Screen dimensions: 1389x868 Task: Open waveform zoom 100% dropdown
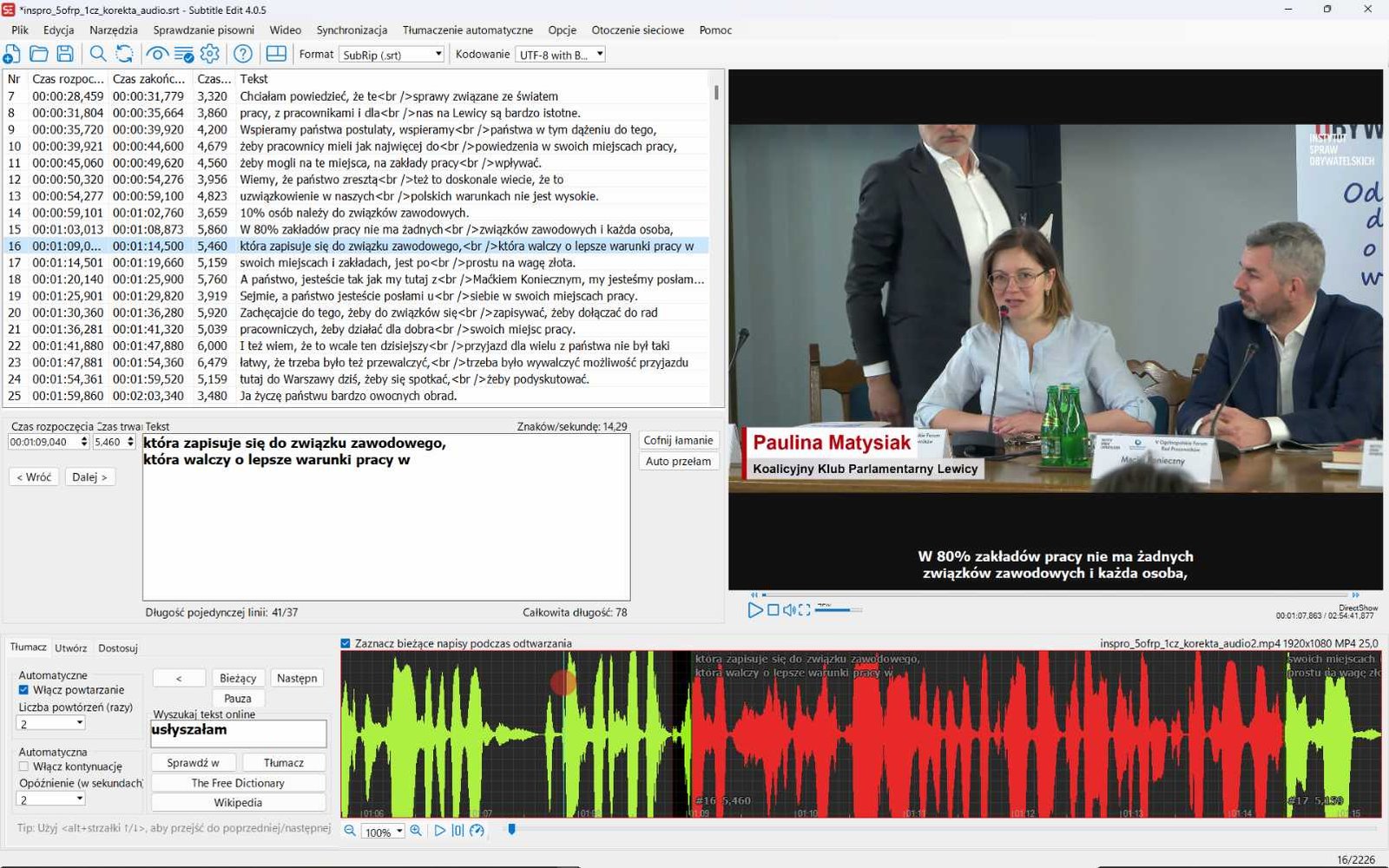[x=384, y=832]
